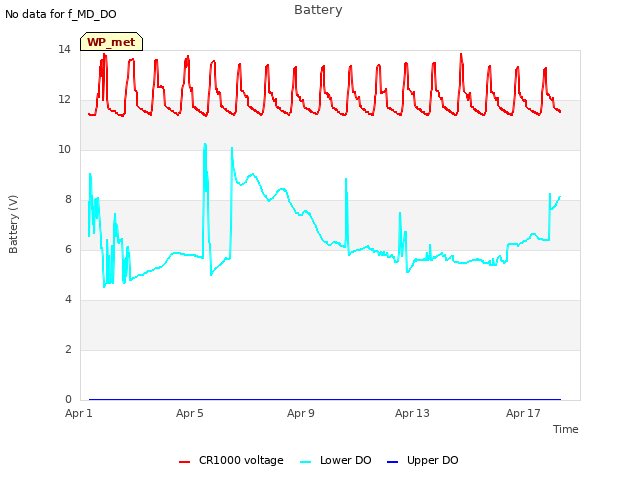The width and height of the screenshot is (640, 480).
Task: Click the WP_met annotation label
Action: click(x=111, y=42)
